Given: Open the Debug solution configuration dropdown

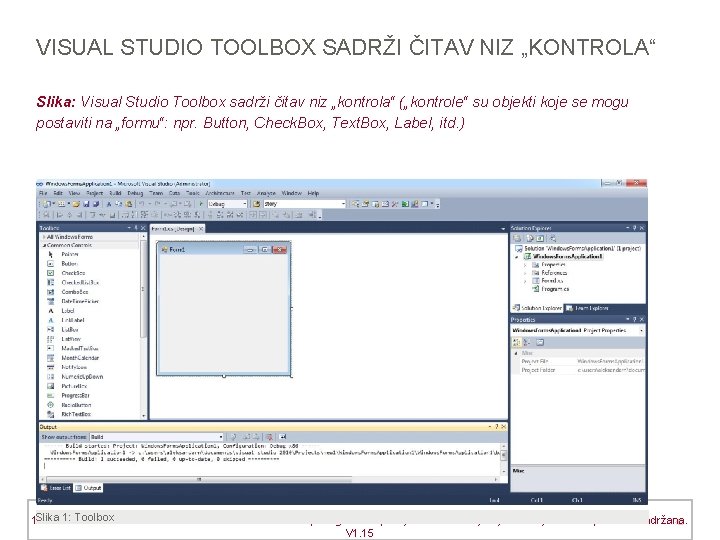Looking at the screenshot, I should pos(227,204).
